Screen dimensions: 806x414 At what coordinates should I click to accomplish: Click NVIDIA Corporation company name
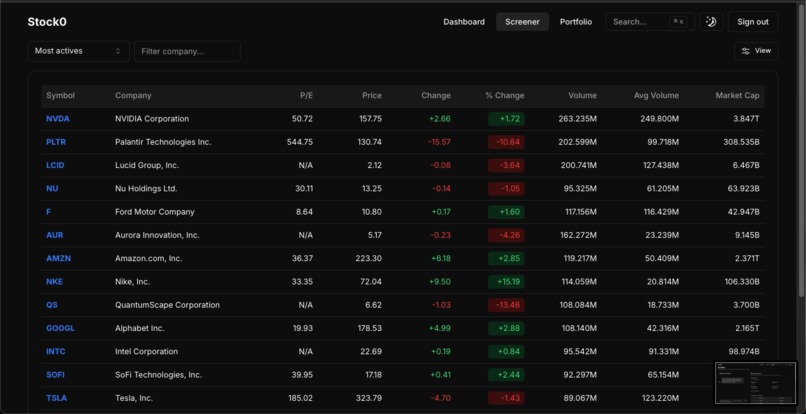point(152,119)
